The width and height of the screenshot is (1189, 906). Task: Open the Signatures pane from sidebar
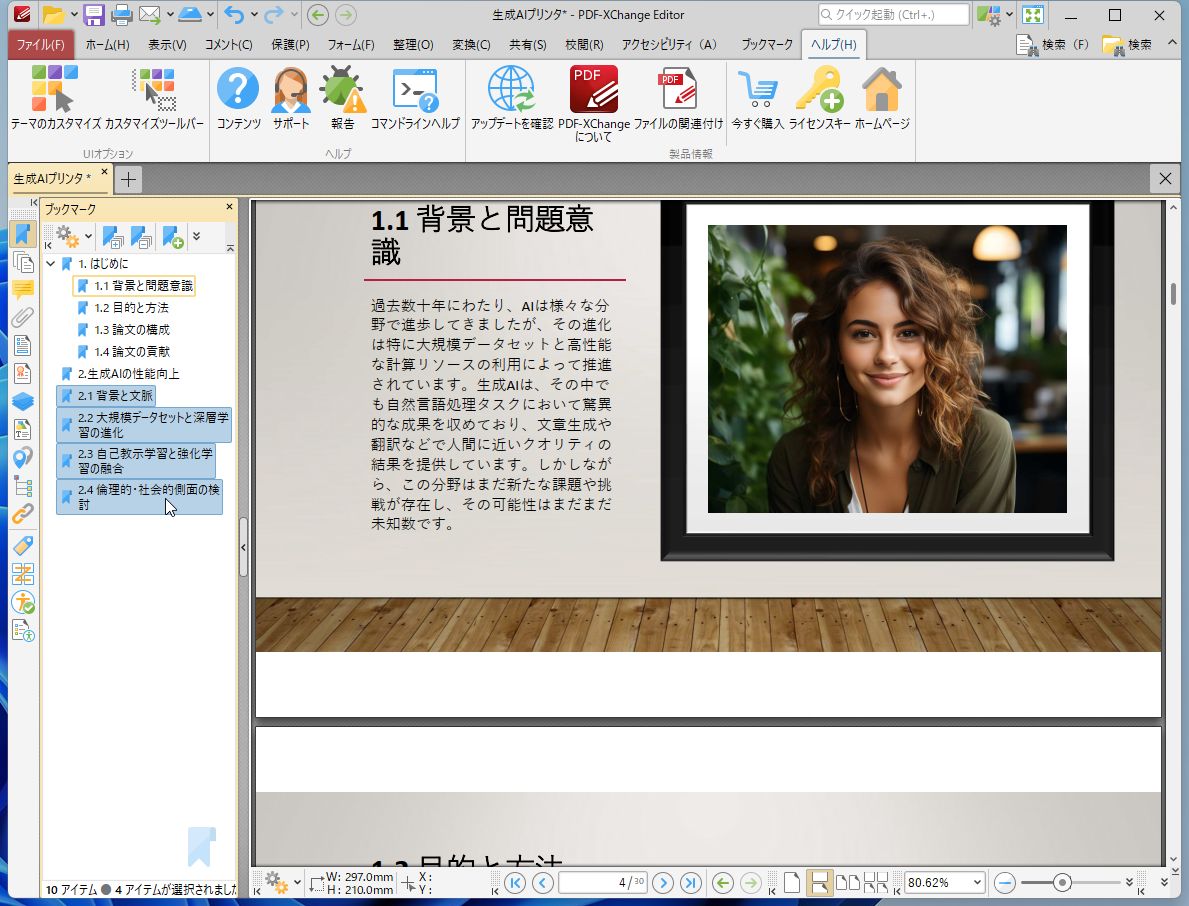pos(23,373)
